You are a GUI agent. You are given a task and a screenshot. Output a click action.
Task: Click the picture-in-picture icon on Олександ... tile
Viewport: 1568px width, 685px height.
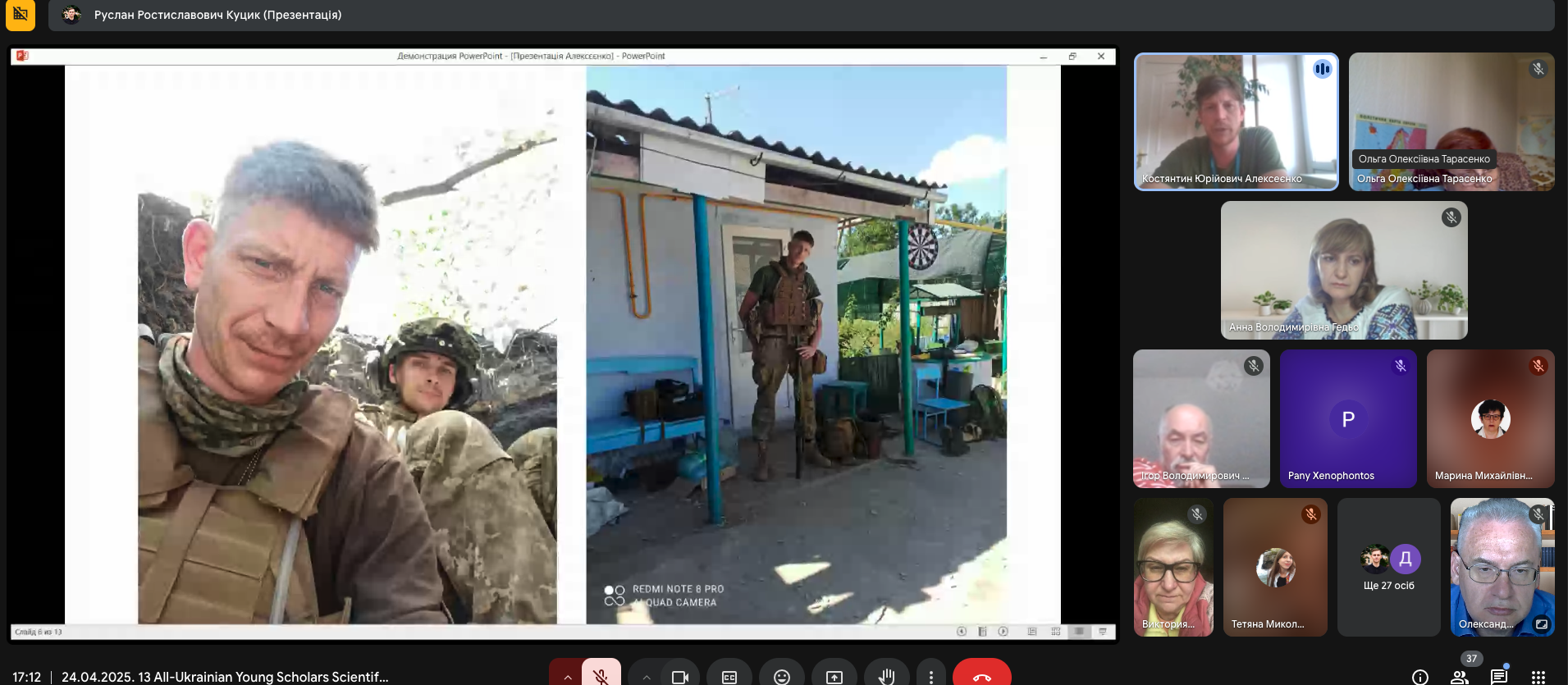1541,624
